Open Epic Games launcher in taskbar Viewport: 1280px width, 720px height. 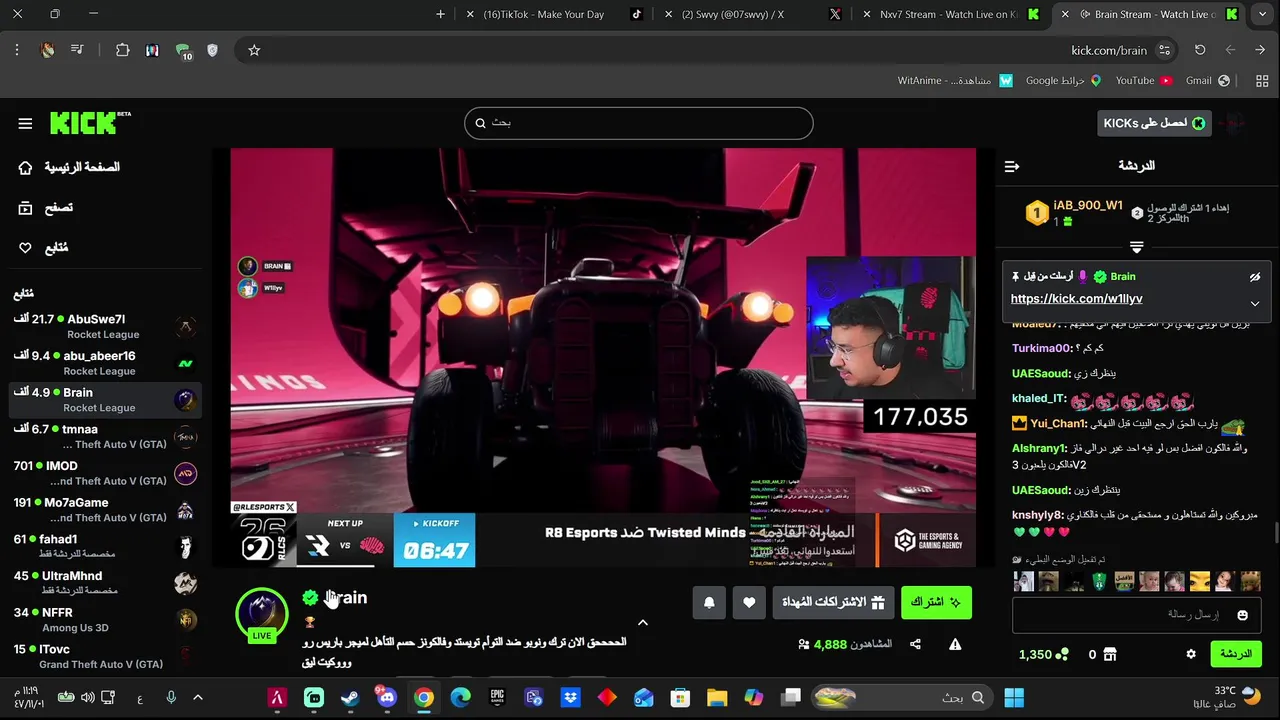click(497, 698)
